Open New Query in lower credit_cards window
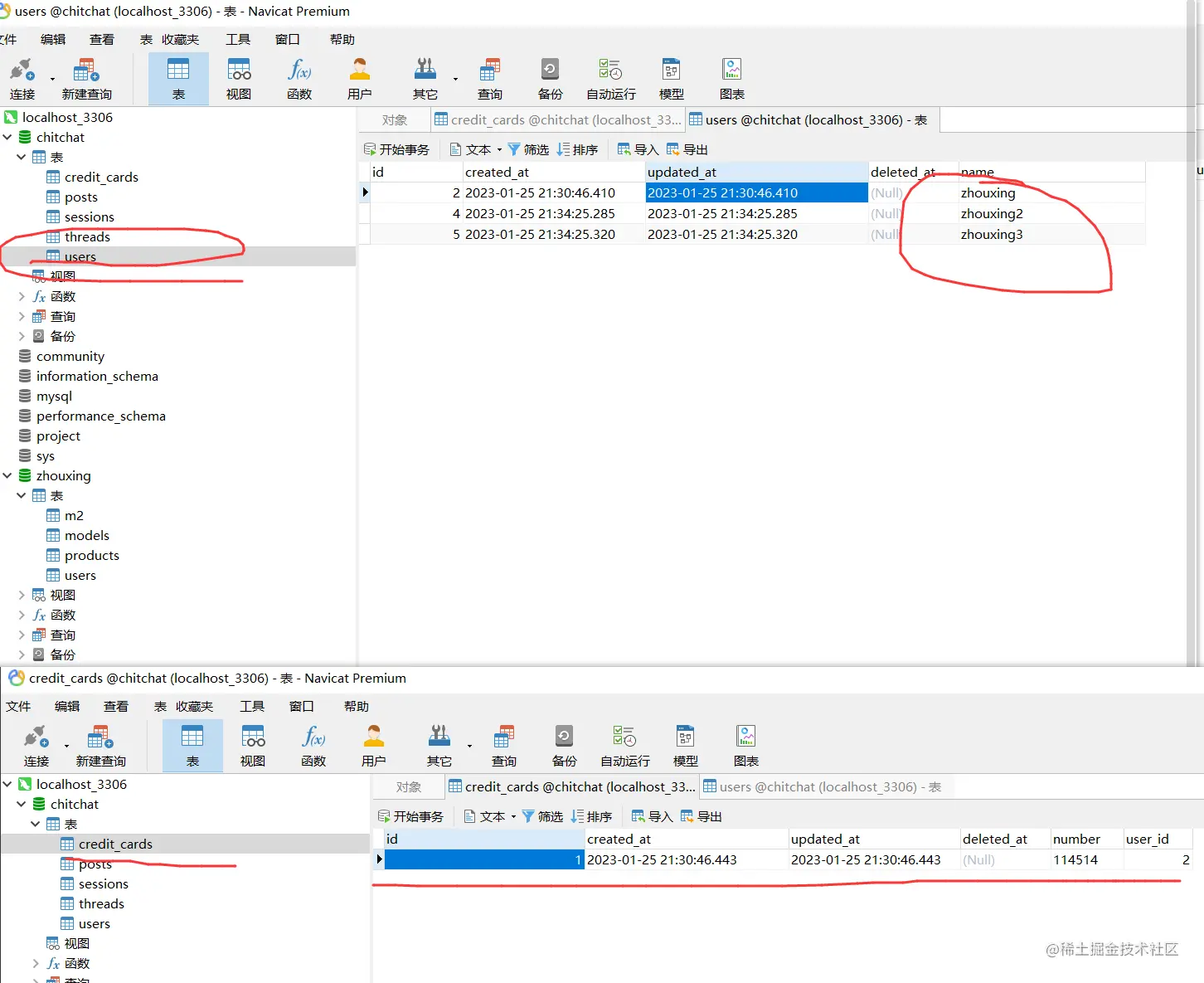Screen dimensions: 1204x983 [x=100, y=747]
